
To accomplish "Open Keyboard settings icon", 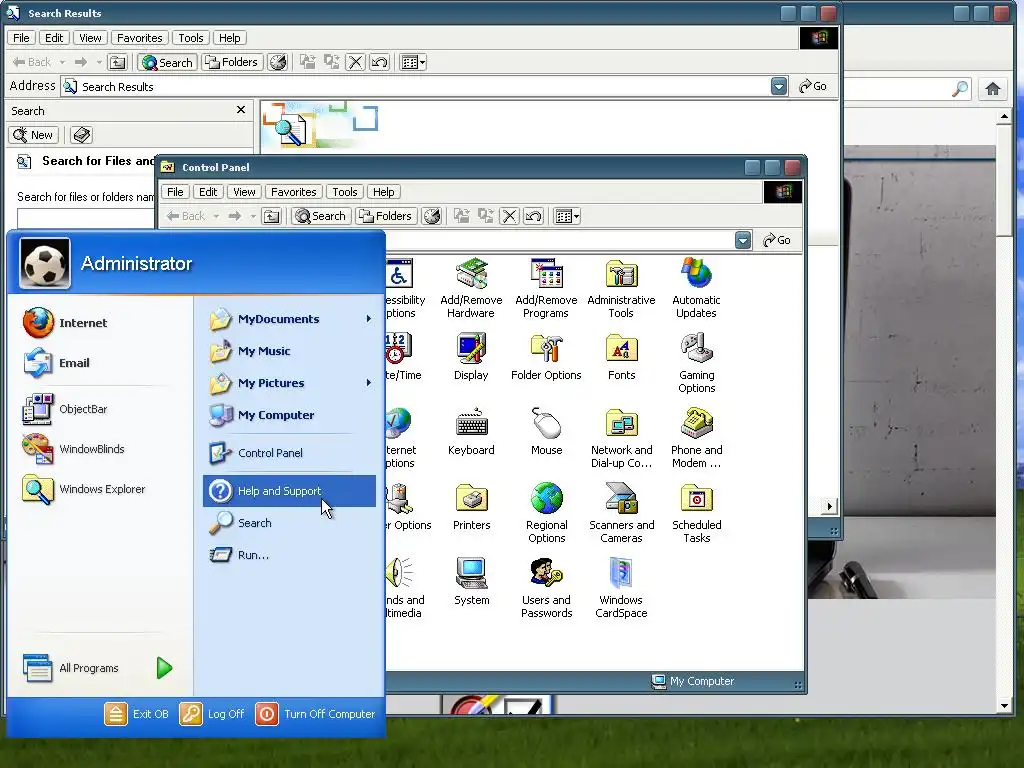I will [x=471, y=431].
